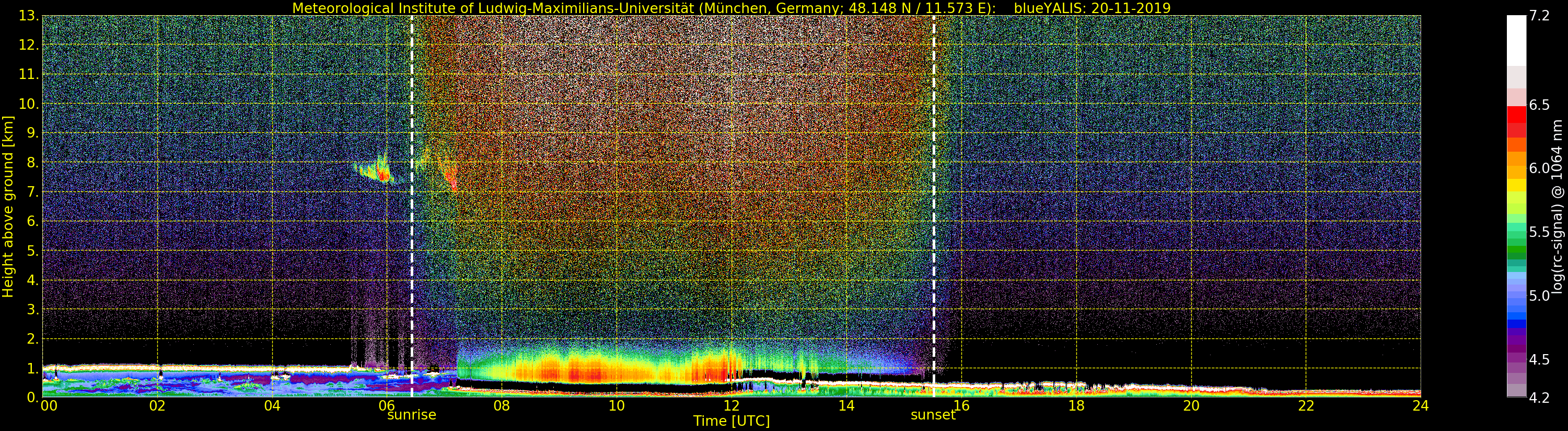The height and width of the screenshot is (431, 1568).
Task: Click the '8.' tick on the height axis
Action: (33, 162)
